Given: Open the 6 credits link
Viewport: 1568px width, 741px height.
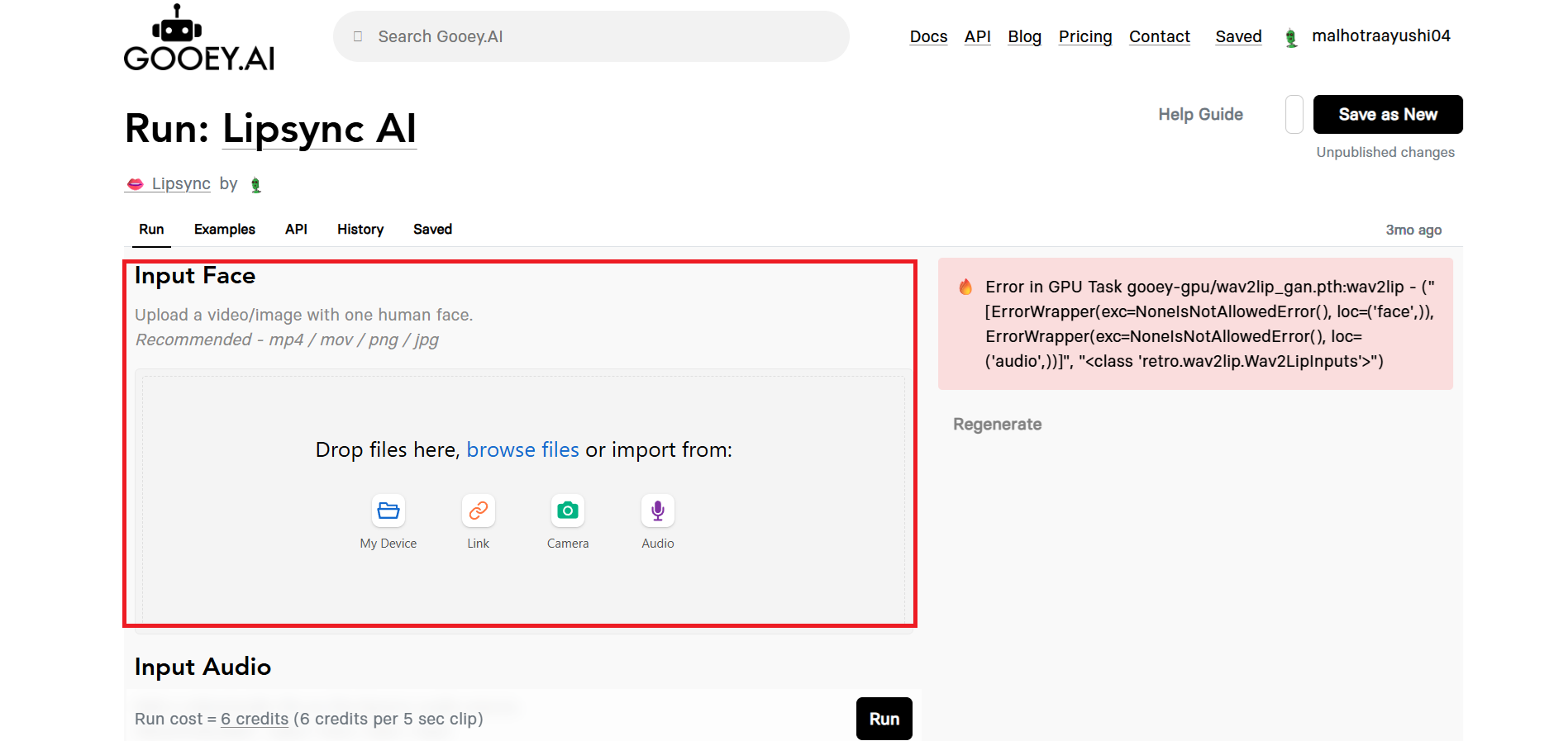Looking at the screenshot, I should point(255,719).
